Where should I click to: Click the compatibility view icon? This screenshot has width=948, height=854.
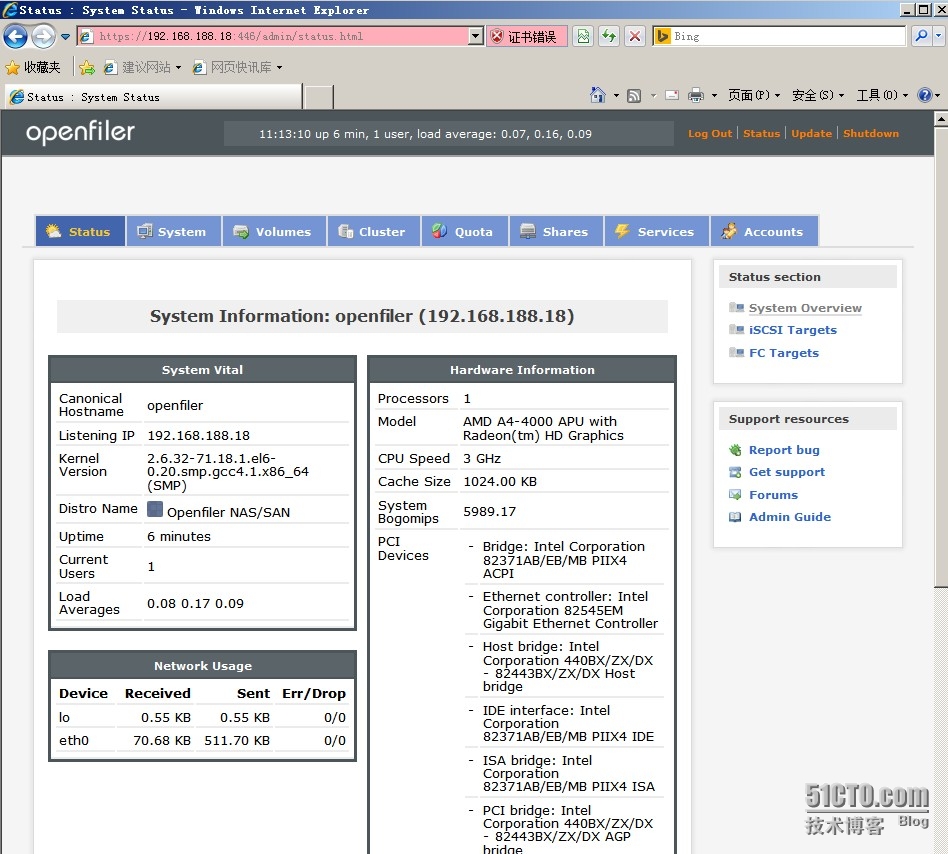(583, 37)
